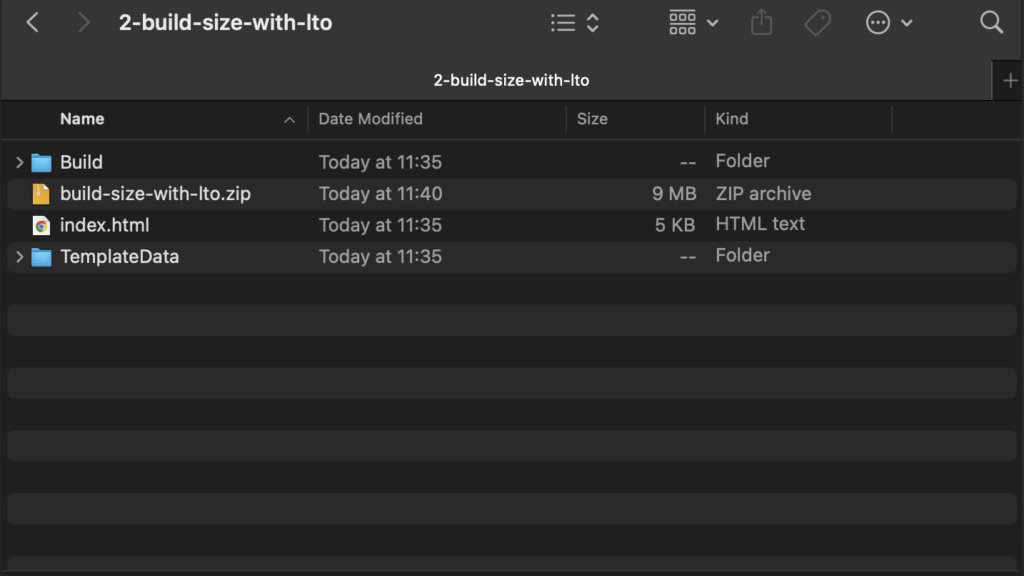Click the forward navigation arrow
This screenshot has height=576, width=1024.
tap(84, 23)
